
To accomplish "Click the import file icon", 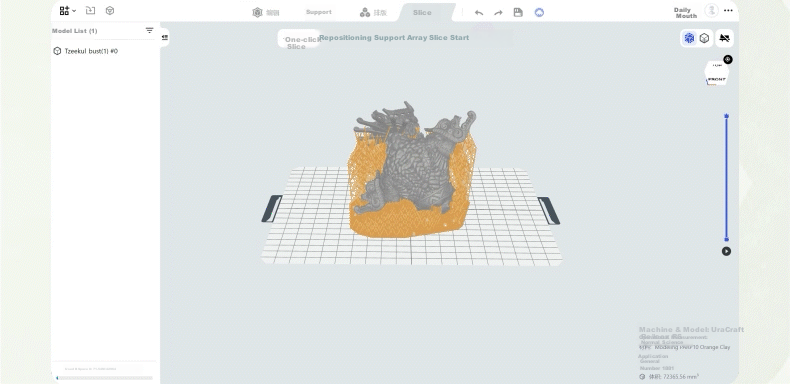I will tap(90, 11).
